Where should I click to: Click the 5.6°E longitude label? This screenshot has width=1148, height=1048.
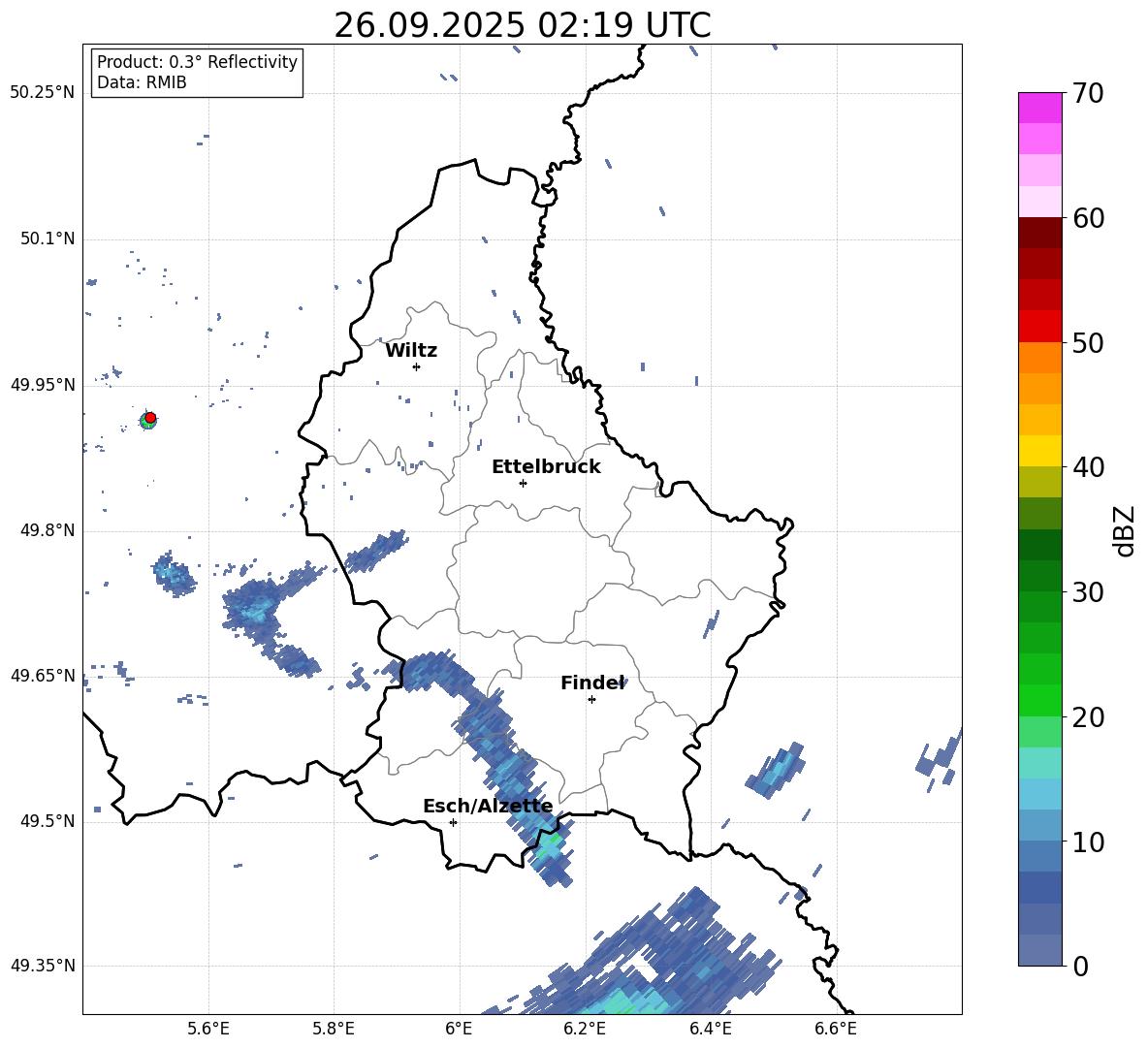coord(208,1029)
